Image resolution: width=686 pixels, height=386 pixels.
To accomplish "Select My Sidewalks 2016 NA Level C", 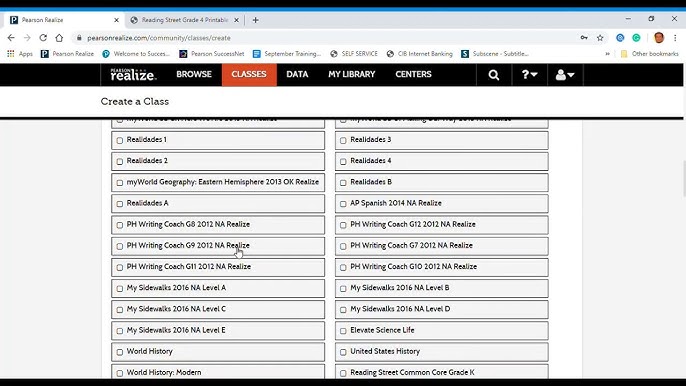I will coord(218,309).
